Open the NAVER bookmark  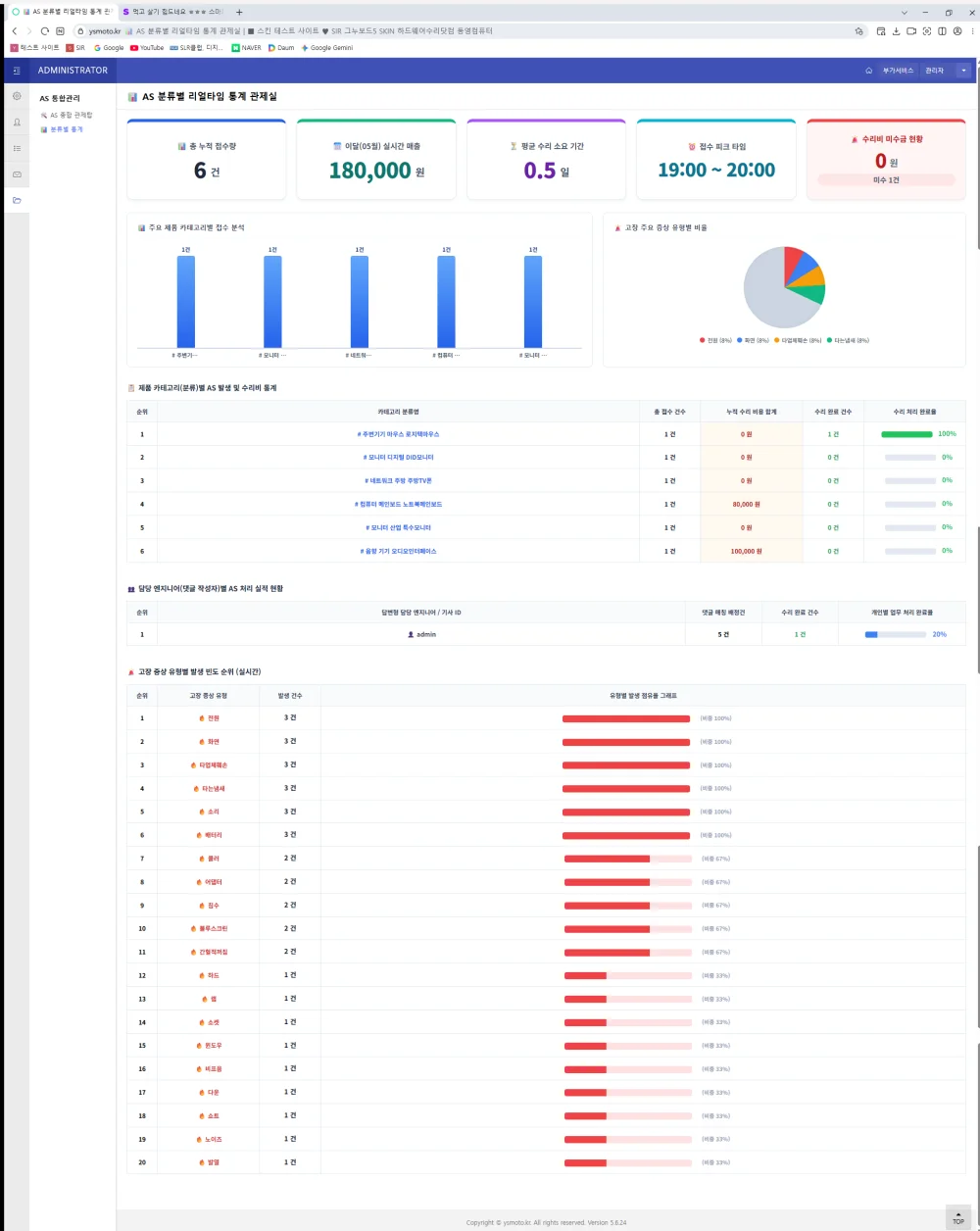click(x=246, y=47)
